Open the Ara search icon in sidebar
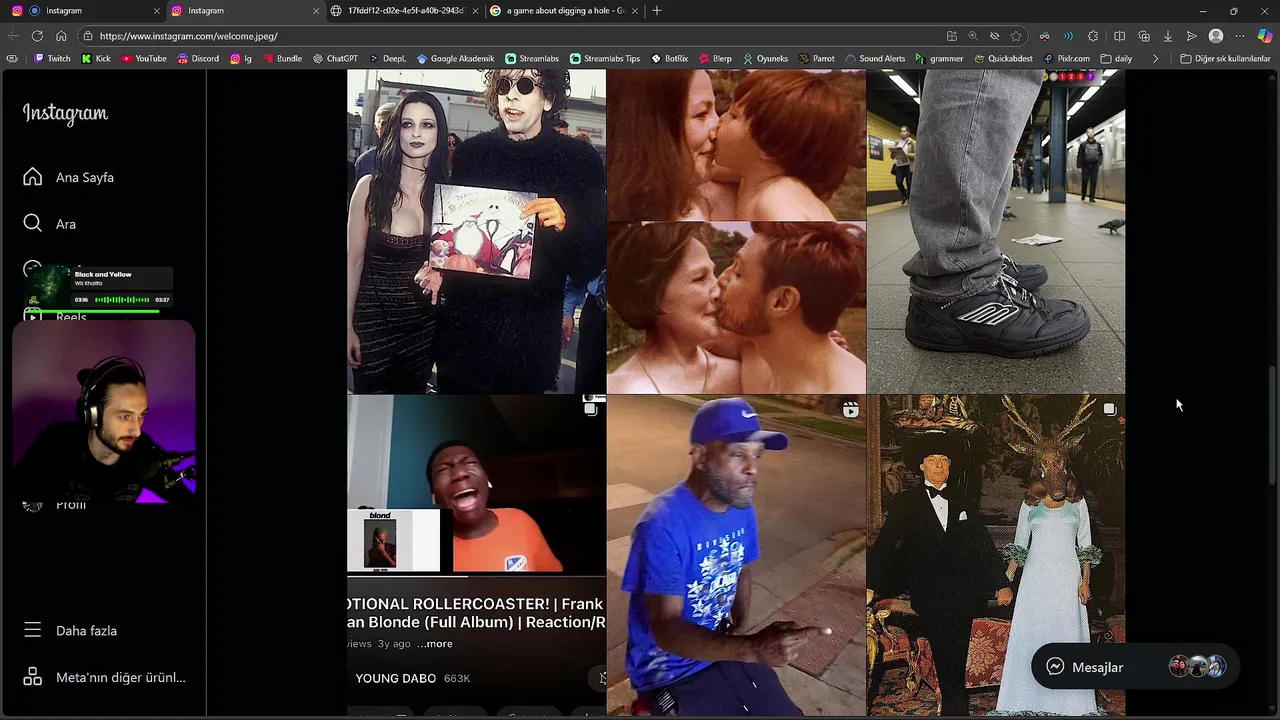The image size is (1280, 720). tap(33, 223)
